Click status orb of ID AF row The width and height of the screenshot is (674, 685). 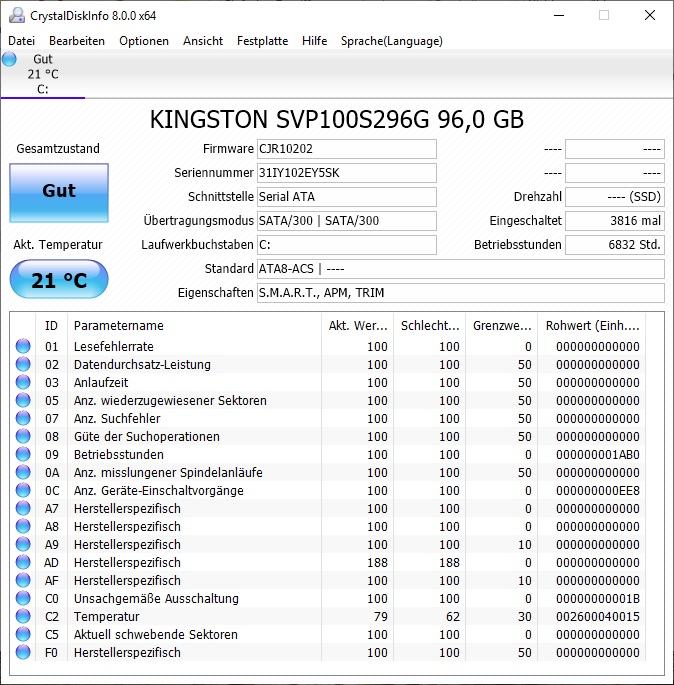[23, 580]
